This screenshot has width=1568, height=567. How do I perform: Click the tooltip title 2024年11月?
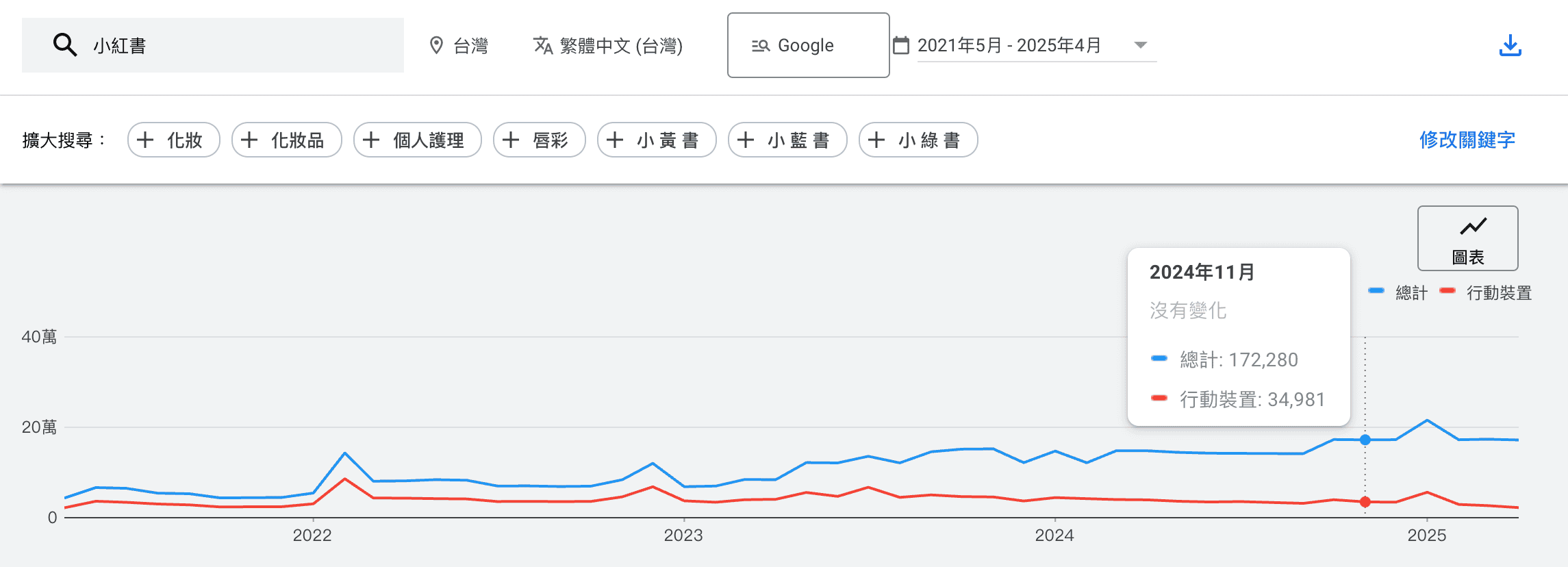coord(1202,272)
